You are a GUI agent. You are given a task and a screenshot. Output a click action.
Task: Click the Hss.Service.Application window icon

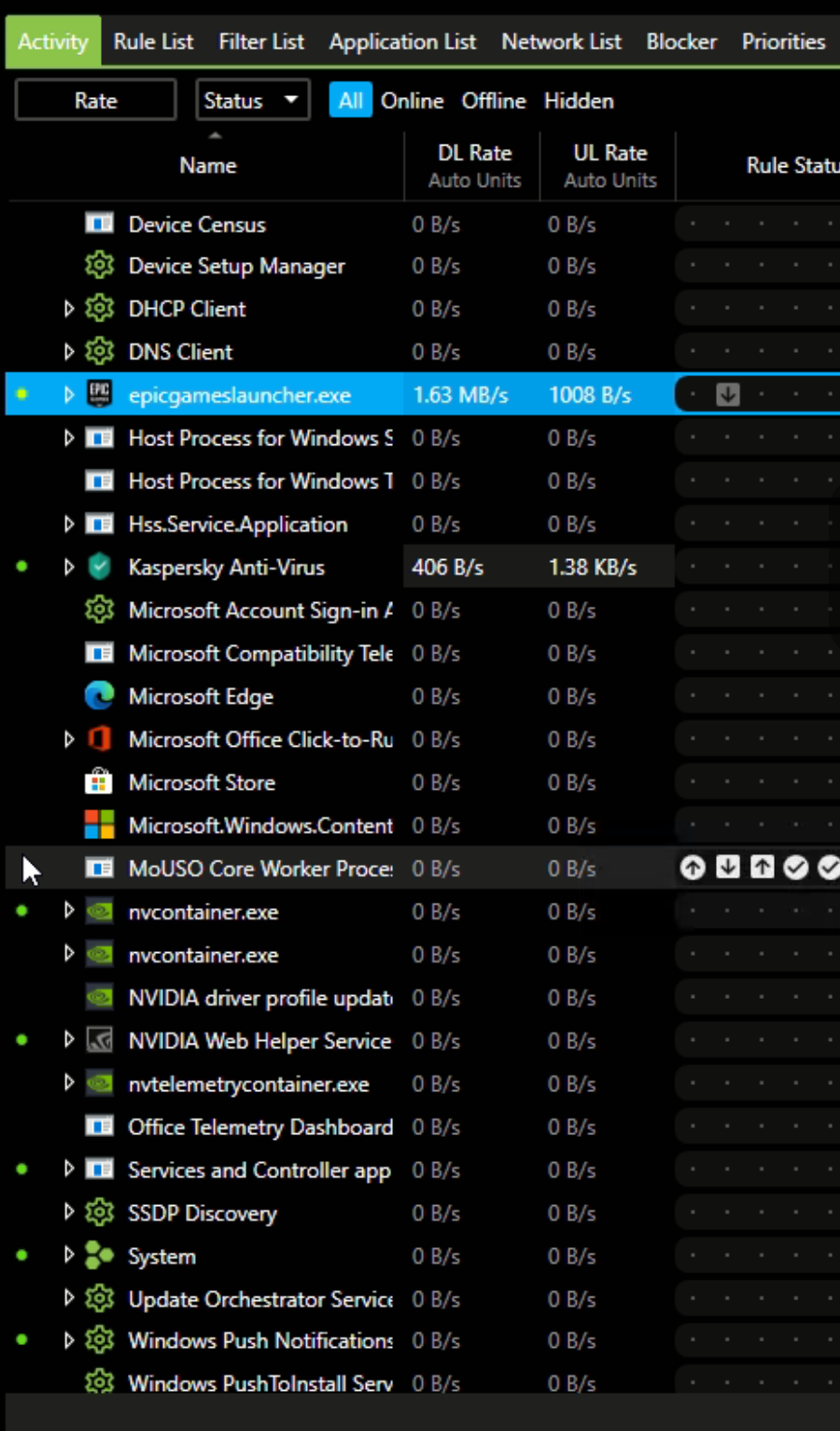tap(99, 524)
